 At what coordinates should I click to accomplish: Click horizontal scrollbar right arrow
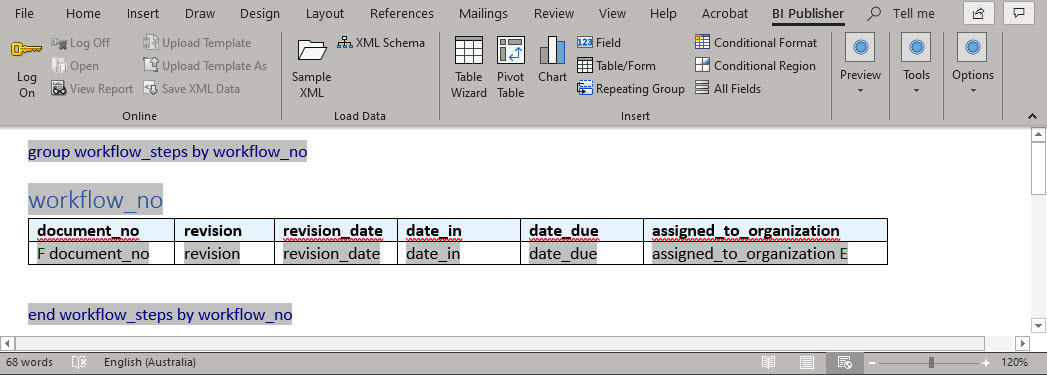[1022, 343]
